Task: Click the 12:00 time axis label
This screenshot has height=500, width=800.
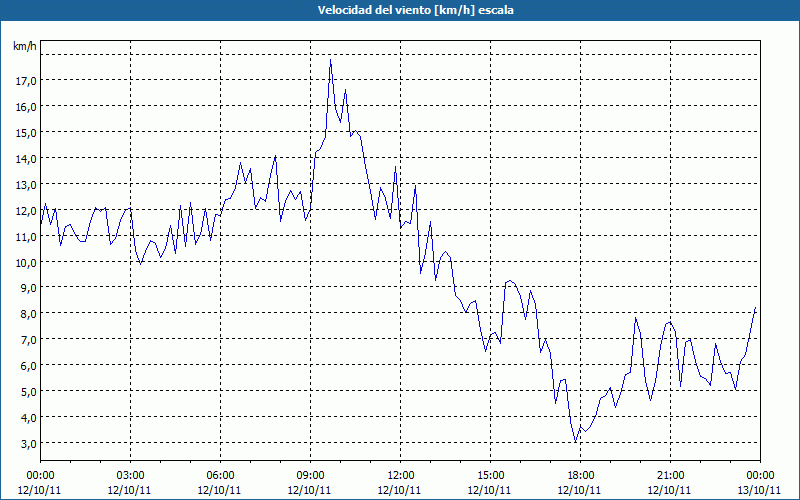Action: 400,476
